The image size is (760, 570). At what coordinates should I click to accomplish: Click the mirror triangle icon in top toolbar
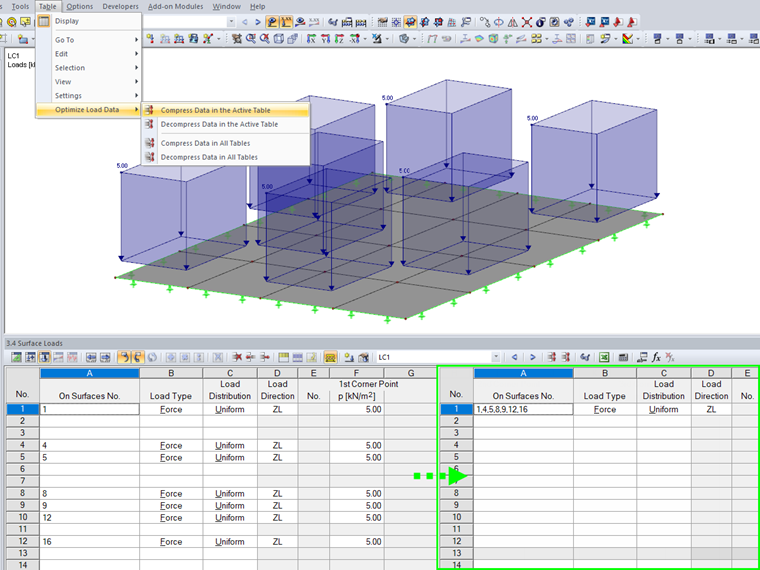click(x=512, y=22)
